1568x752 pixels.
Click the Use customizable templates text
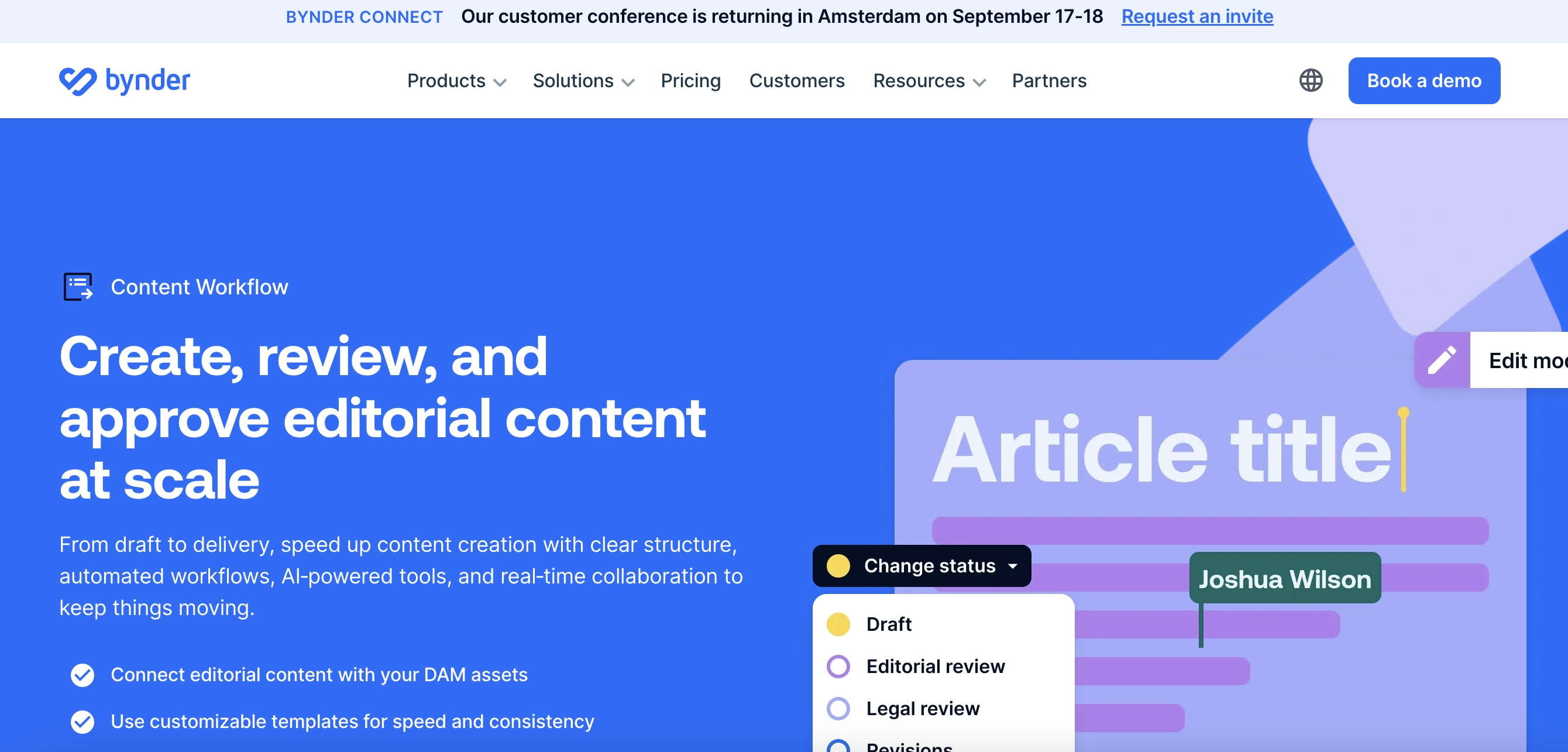(352, 722)
